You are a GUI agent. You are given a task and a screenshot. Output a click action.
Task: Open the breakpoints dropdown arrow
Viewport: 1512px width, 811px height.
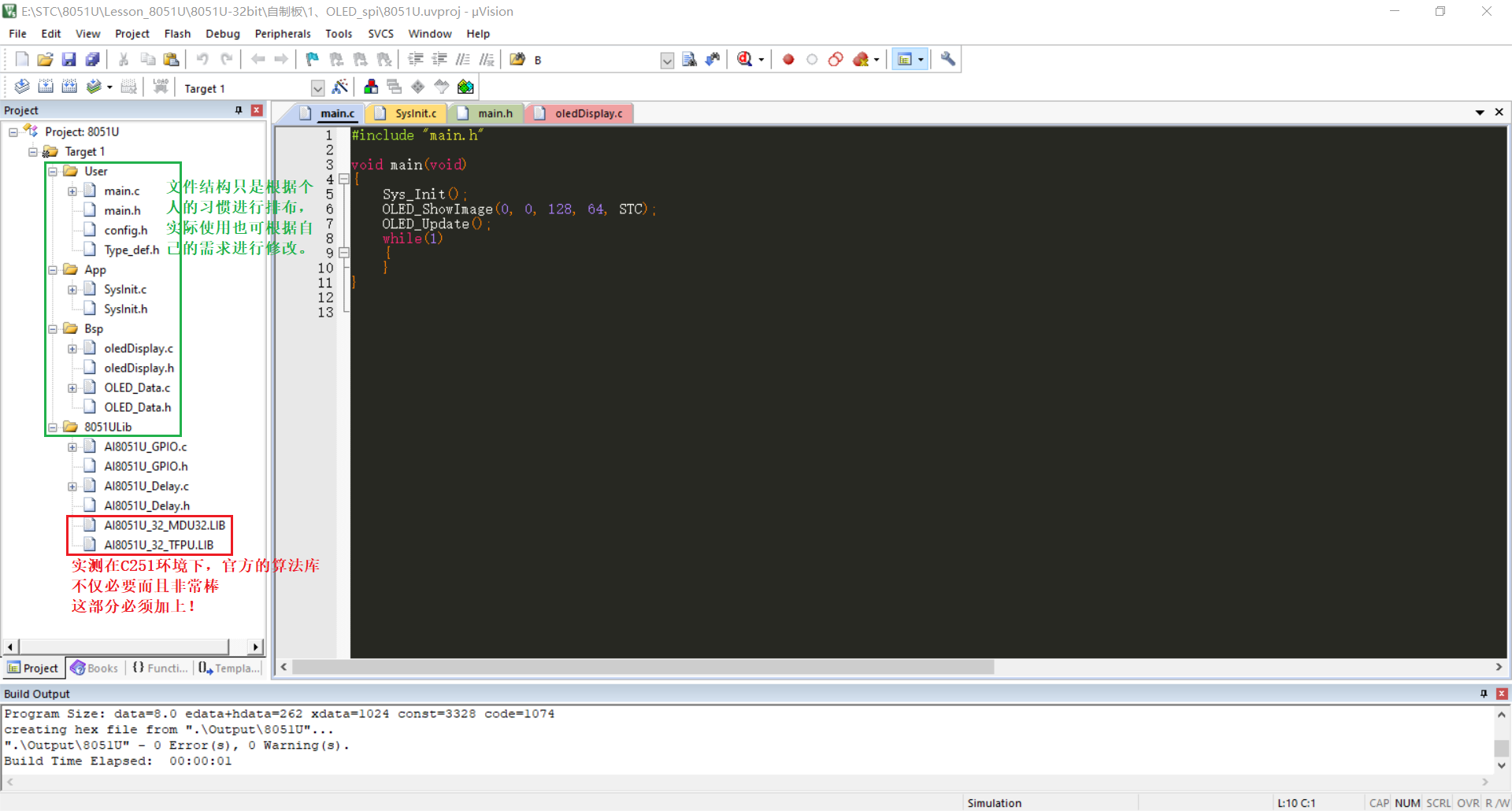point(876,60)
